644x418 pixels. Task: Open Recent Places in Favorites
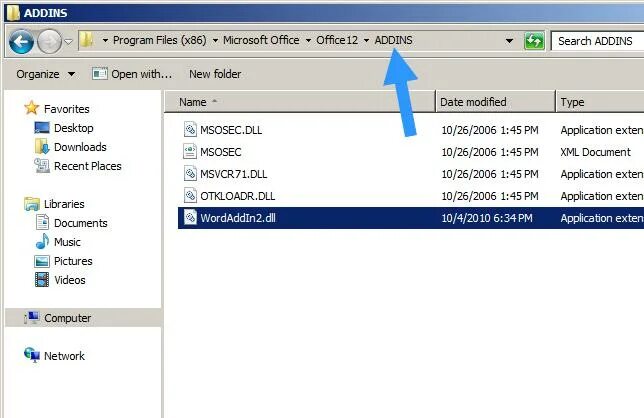click(x=87, y=166)
